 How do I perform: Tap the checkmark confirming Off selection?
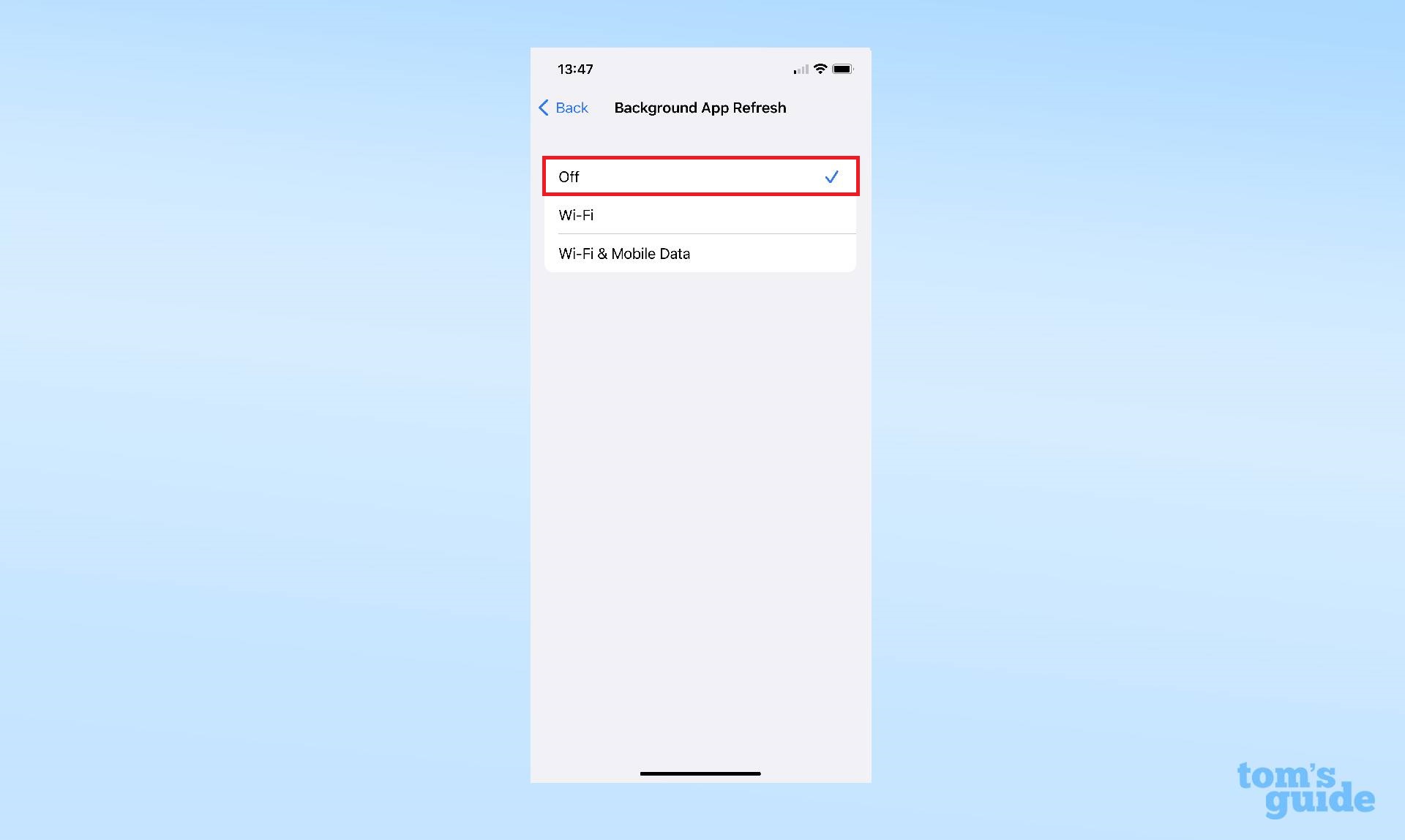(831, 176)
